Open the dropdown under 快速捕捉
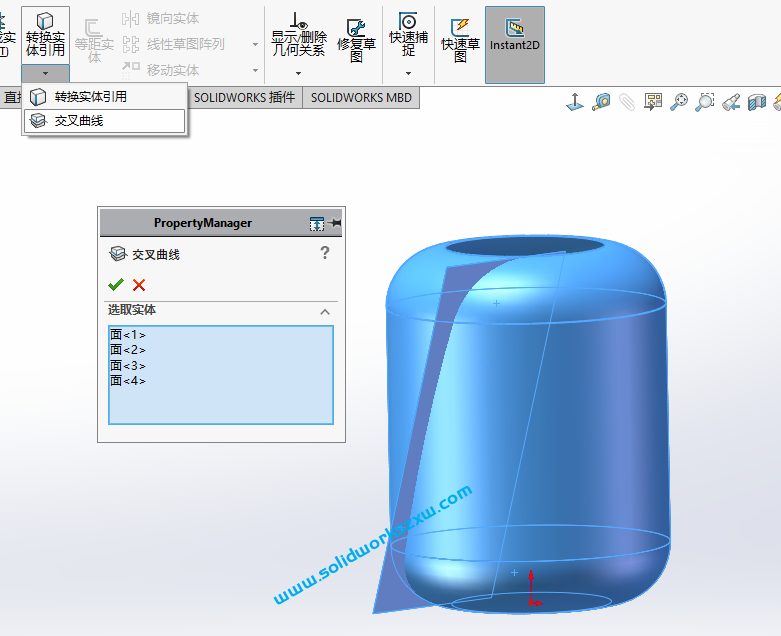Screen dimensions: 781x636 [x=408, y=73]
